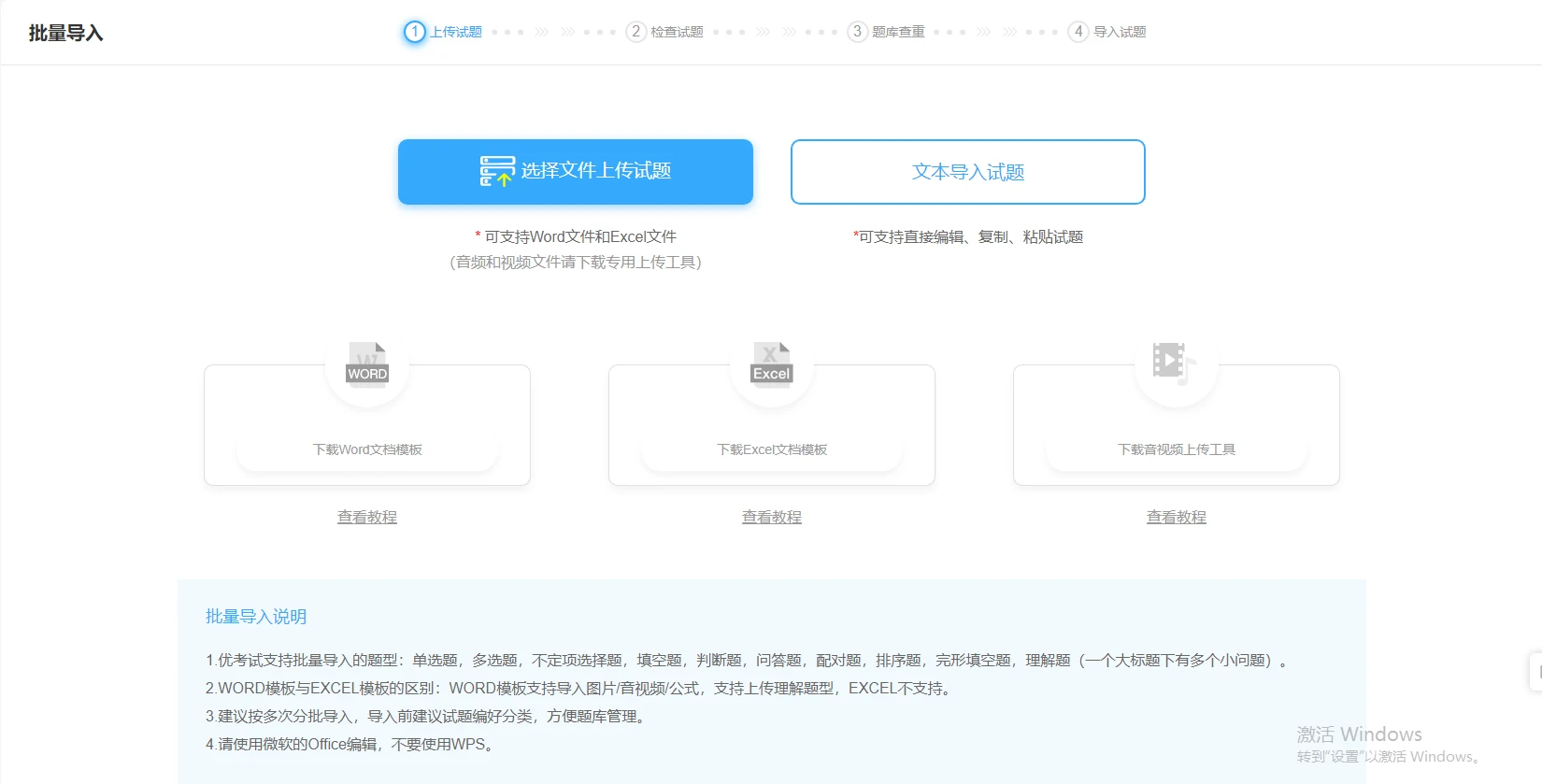Click instruction line 1 about 批量导入的题型
Image resolution: width=1542 pixels, height=784 pixels.
pos(749,660)
